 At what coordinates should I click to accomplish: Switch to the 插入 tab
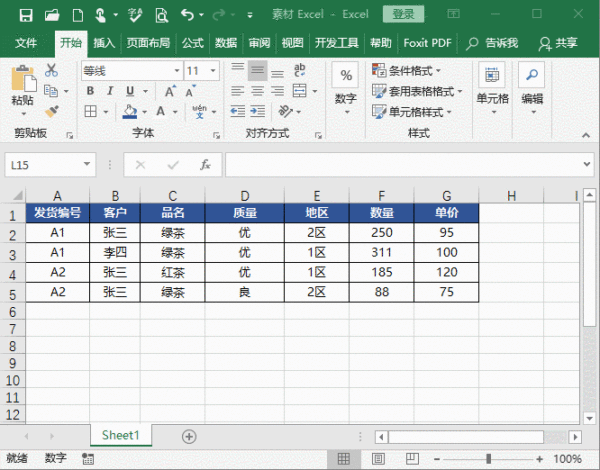(x=104, y=42)
